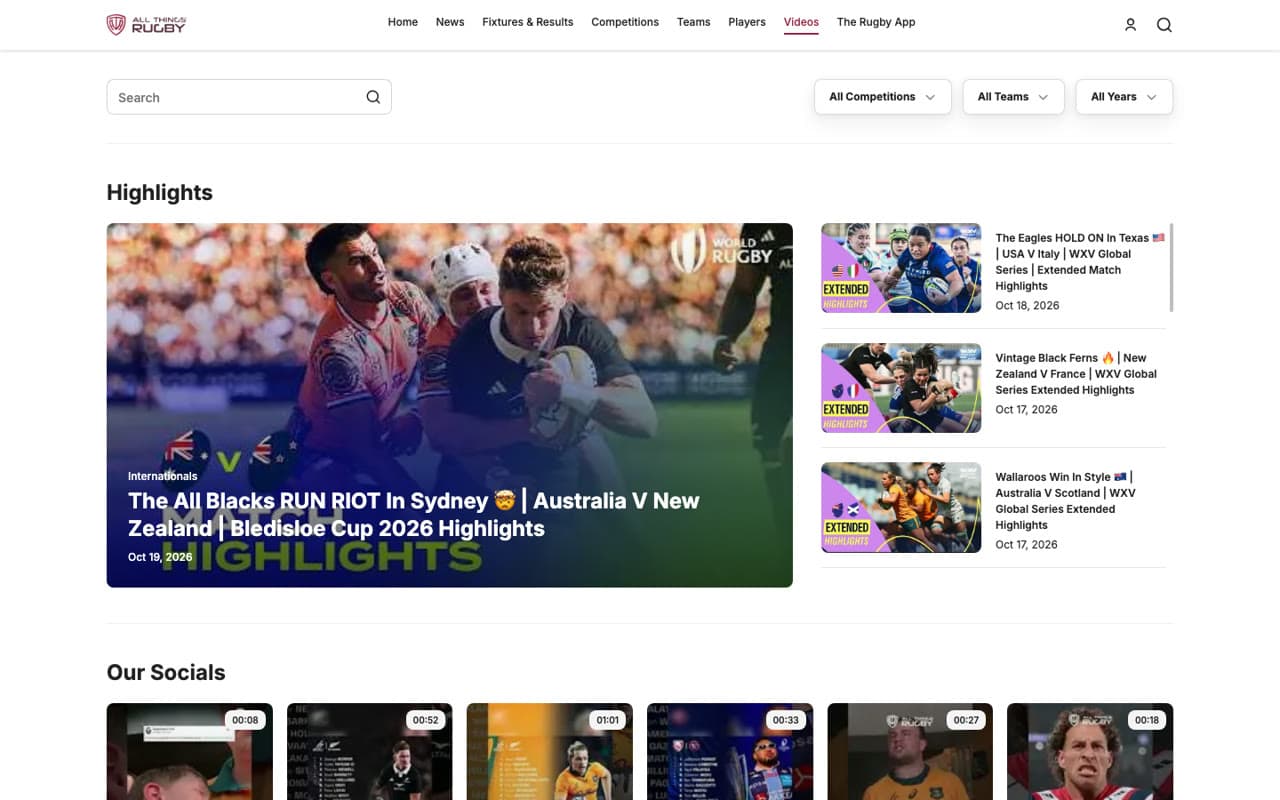This screenshot has width=1280, height=800.
Task: Play the 00:27 socials video
Action: coord(910,751)
